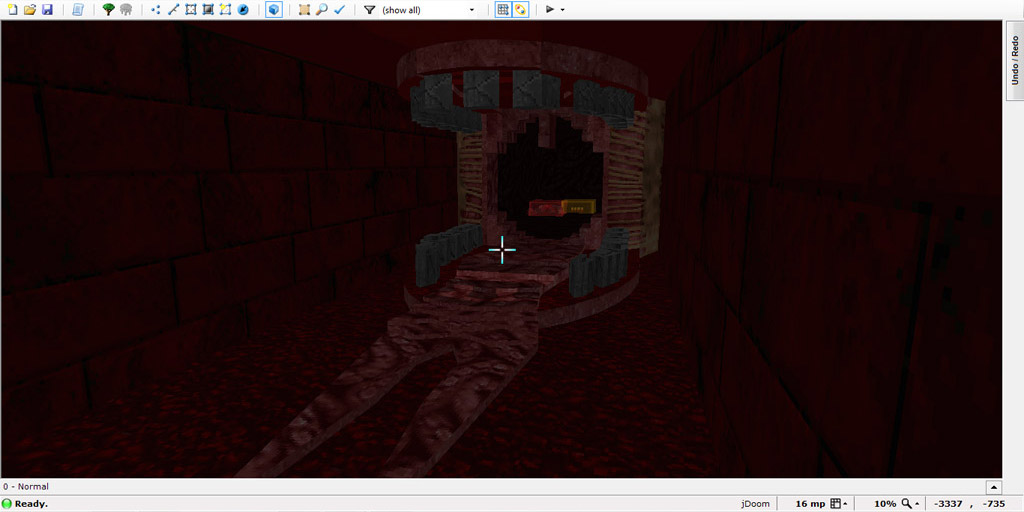1024x512 pixels.
Task: Click the -3337 X coordinate readout
Action: click(x=947, y=504)
